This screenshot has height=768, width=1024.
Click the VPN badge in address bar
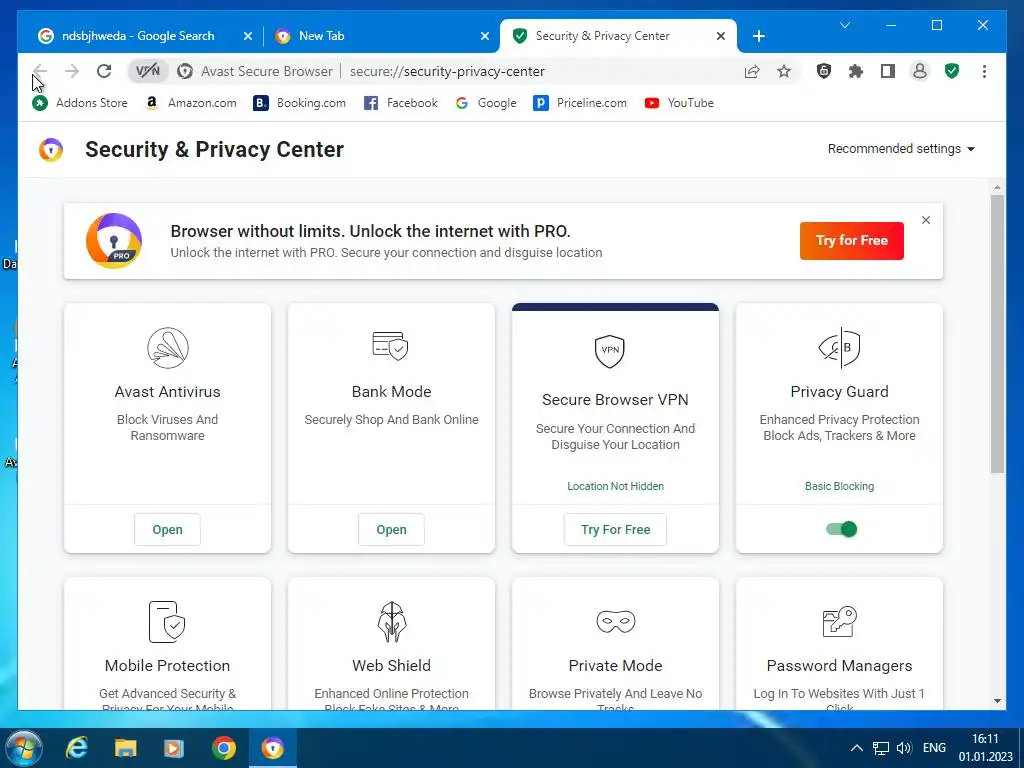click(148, 71)
